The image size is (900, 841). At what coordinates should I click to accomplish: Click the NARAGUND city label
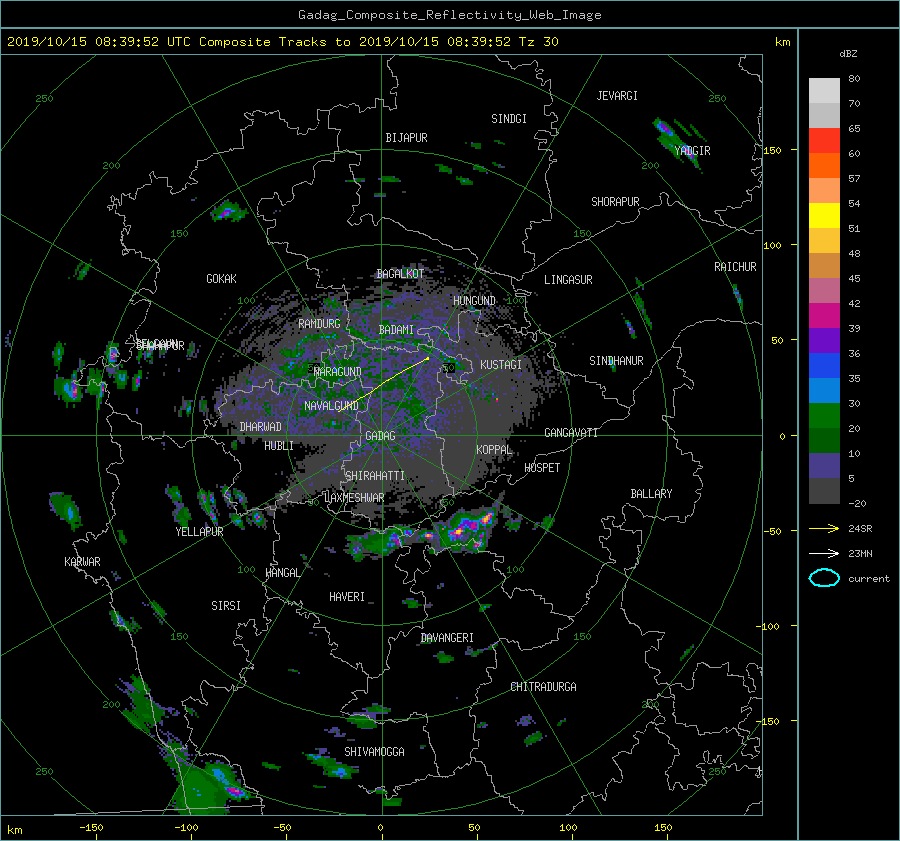pos(338,371)
